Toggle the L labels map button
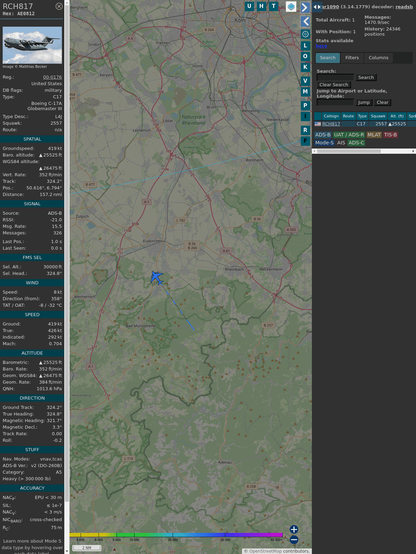 pos(305,46)
